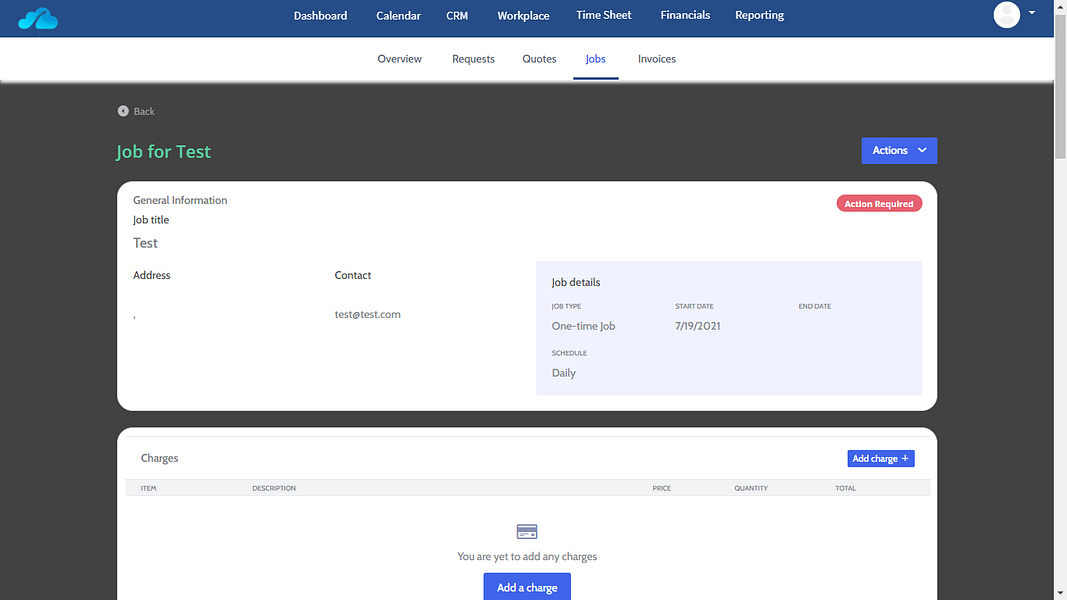Open the Invoices tab

coord(657,59)
